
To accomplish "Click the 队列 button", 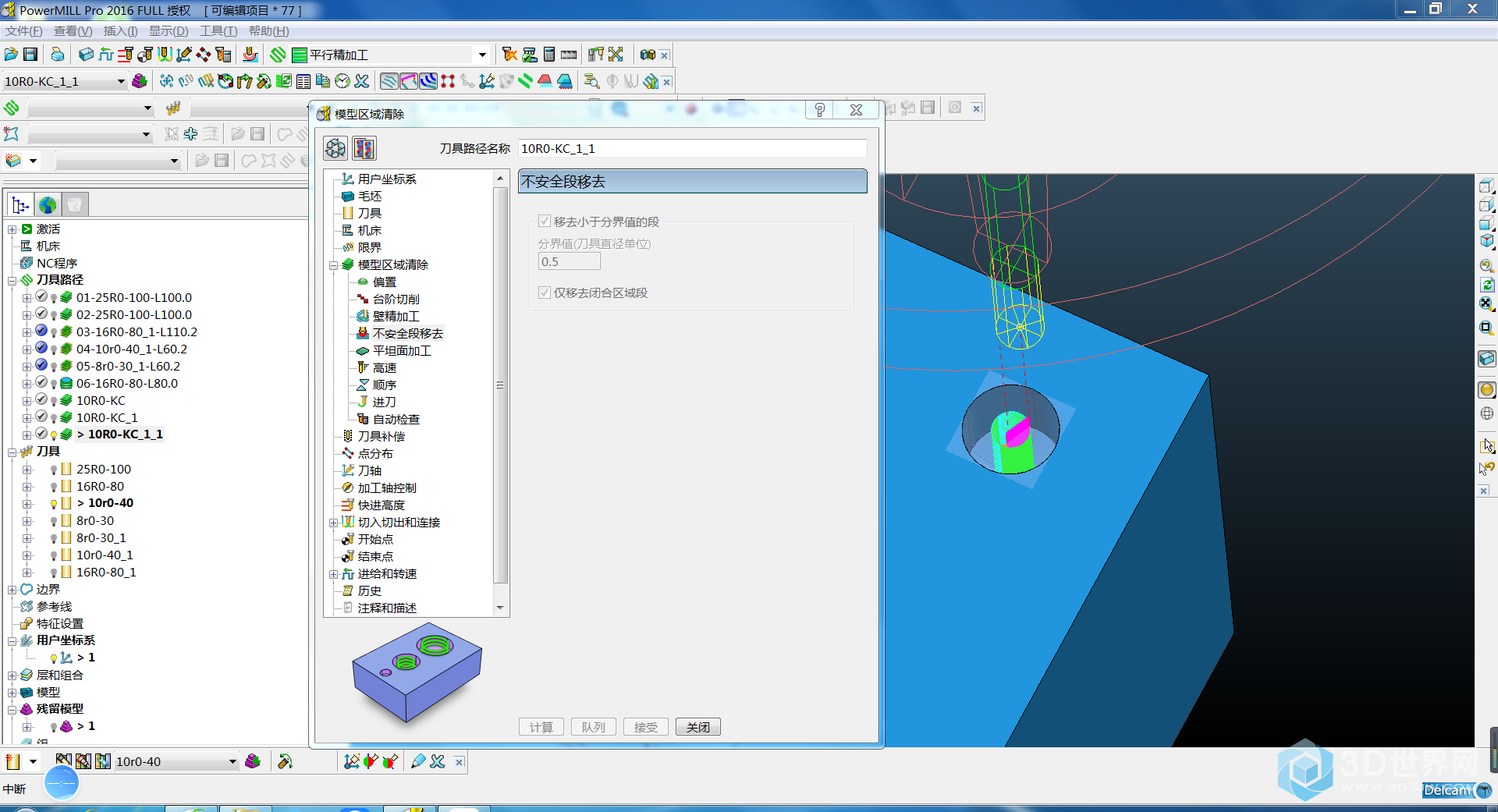I will coord(594,727).
